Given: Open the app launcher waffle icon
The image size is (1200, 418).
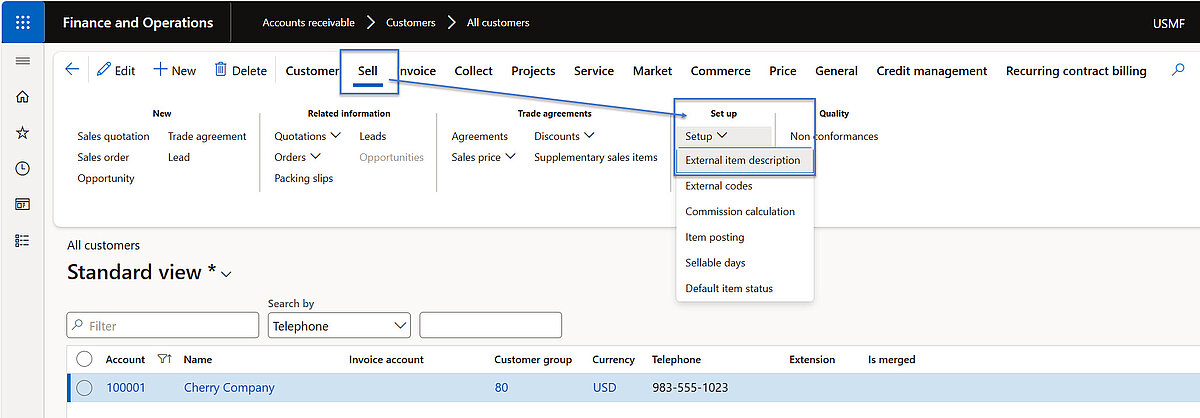Looking at the screenshot, I should point(22,22).
